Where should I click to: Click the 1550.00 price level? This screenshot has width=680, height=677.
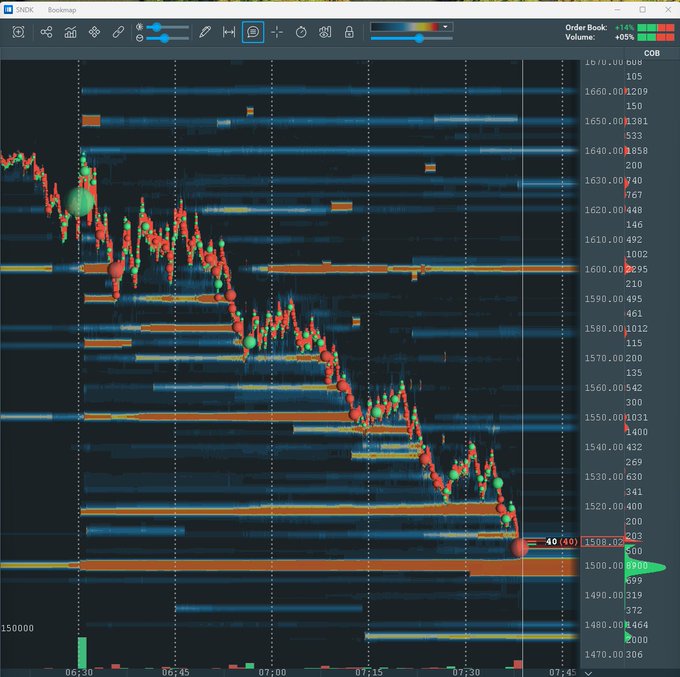click(x=604, y=417)
